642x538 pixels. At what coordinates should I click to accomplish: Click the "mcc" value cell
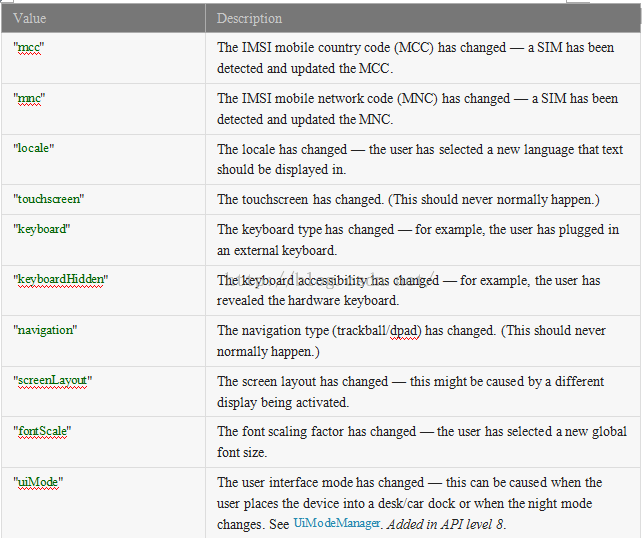click(x=32, y=48)
